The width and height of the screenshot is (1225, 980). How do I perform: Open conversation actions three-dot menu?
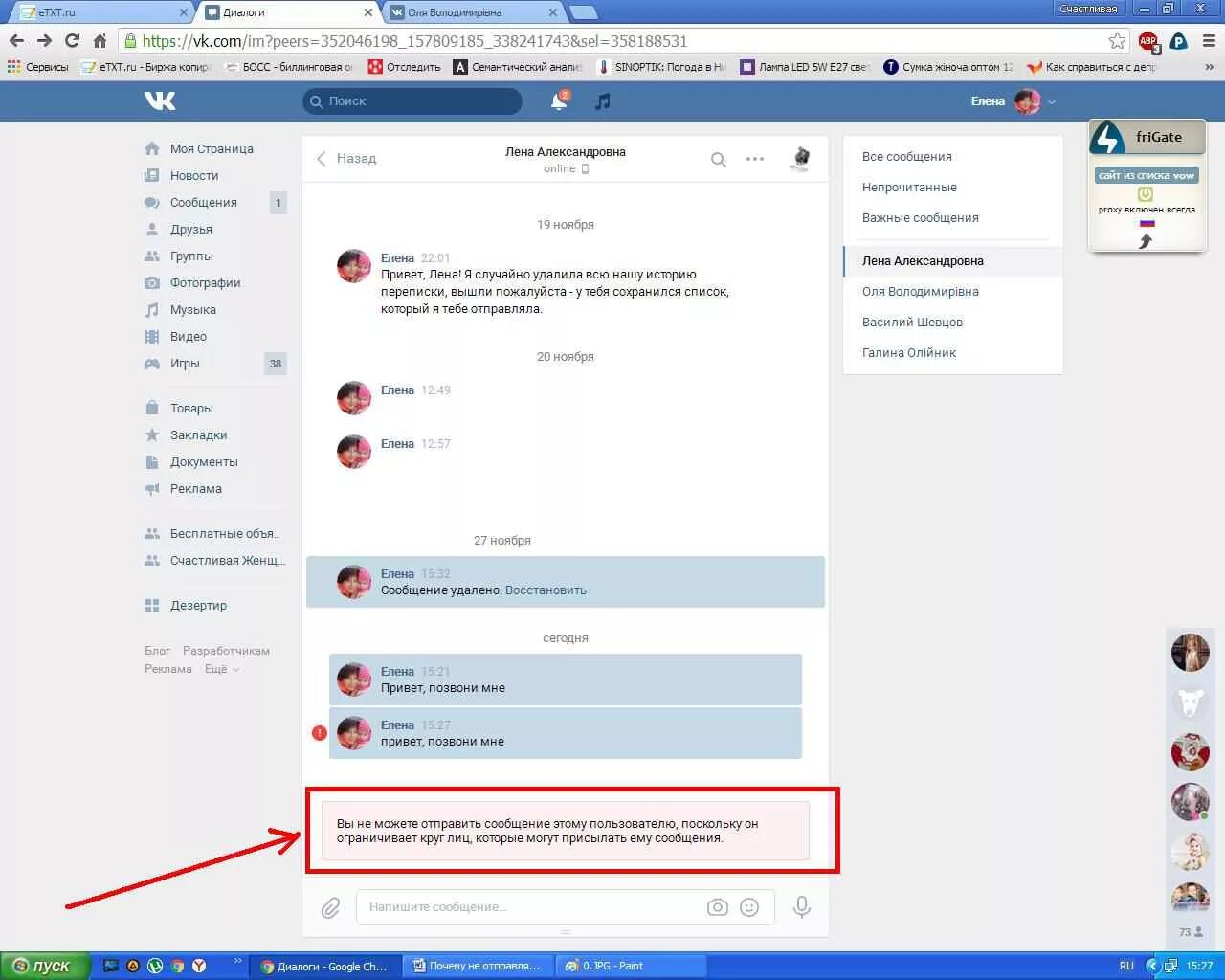(x=755, y=159)
